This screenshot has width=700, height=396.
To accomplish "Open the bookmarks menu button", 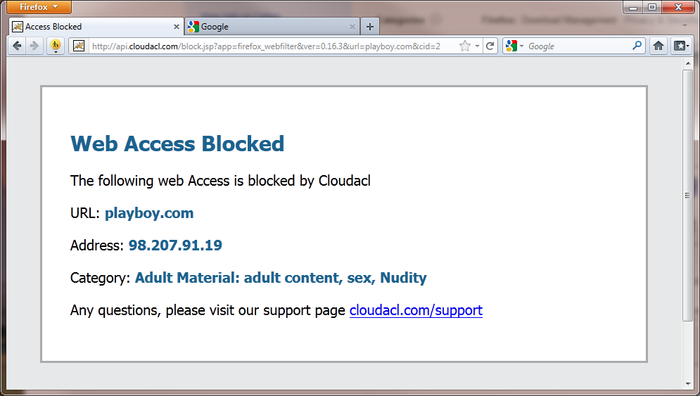I will (681, 46).
